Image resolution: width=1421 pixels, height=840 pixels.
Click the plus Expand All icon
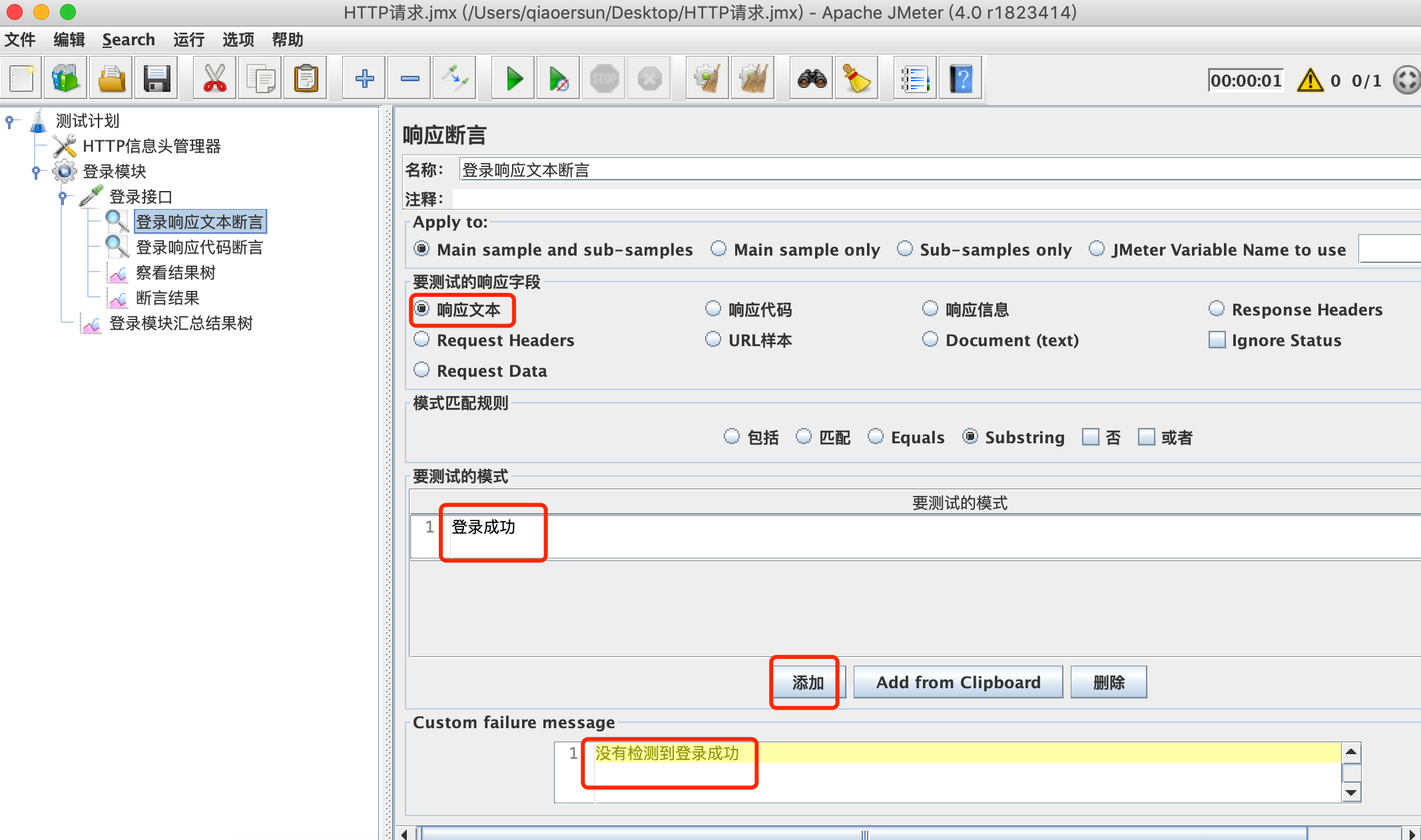coord(364,79)
